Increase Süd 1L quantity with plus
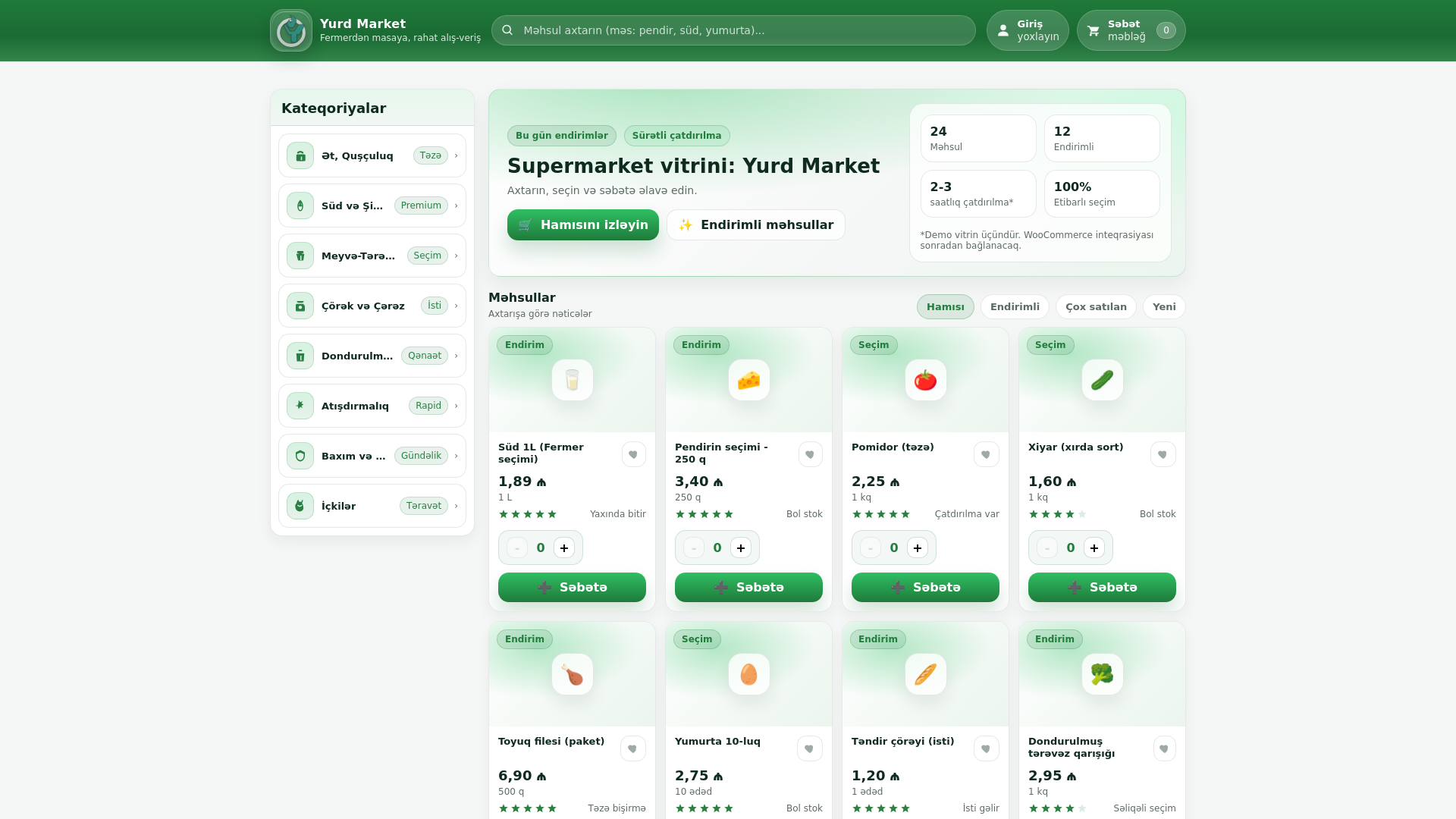The height and width of the screenshot is (819, 1456). point(564,548)
